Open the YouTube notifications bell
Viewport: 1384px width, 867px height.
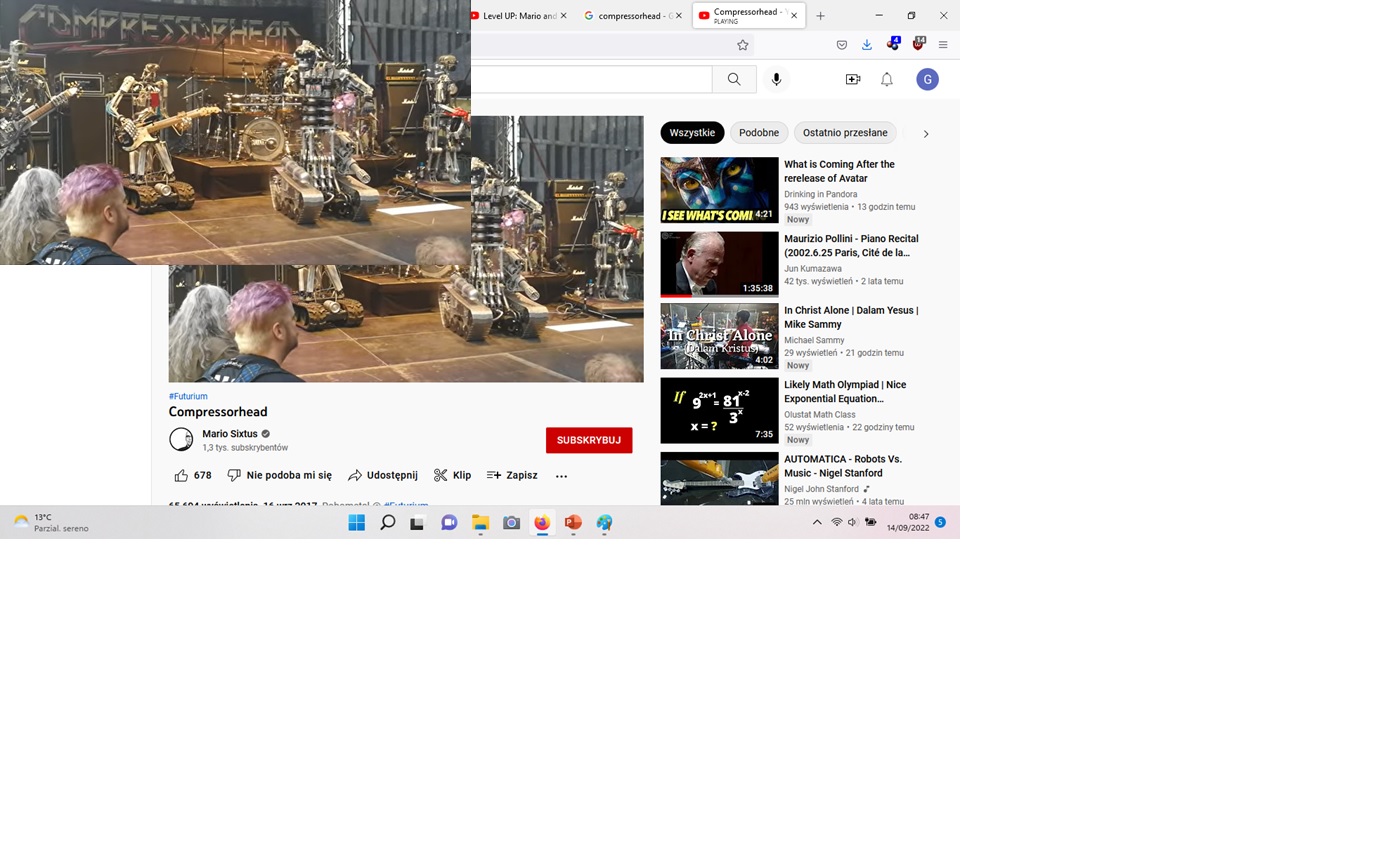886,79
